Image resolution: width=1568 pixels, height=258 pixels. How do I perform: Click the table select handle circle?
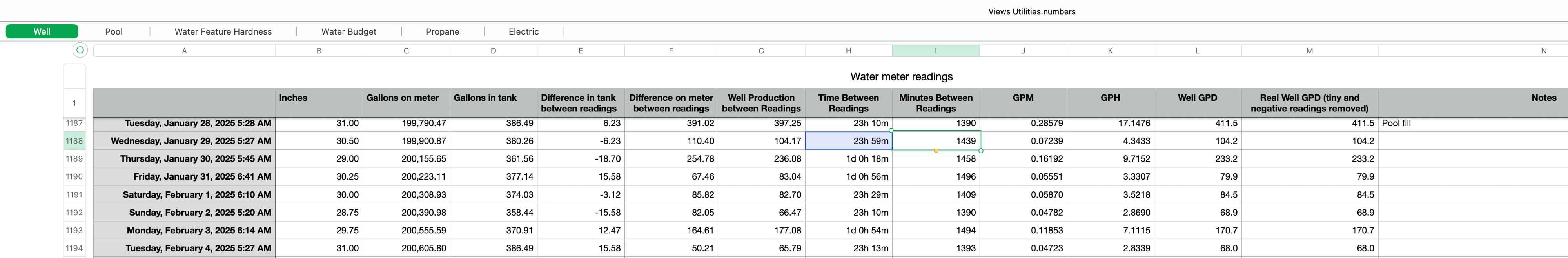coord(80,50)
